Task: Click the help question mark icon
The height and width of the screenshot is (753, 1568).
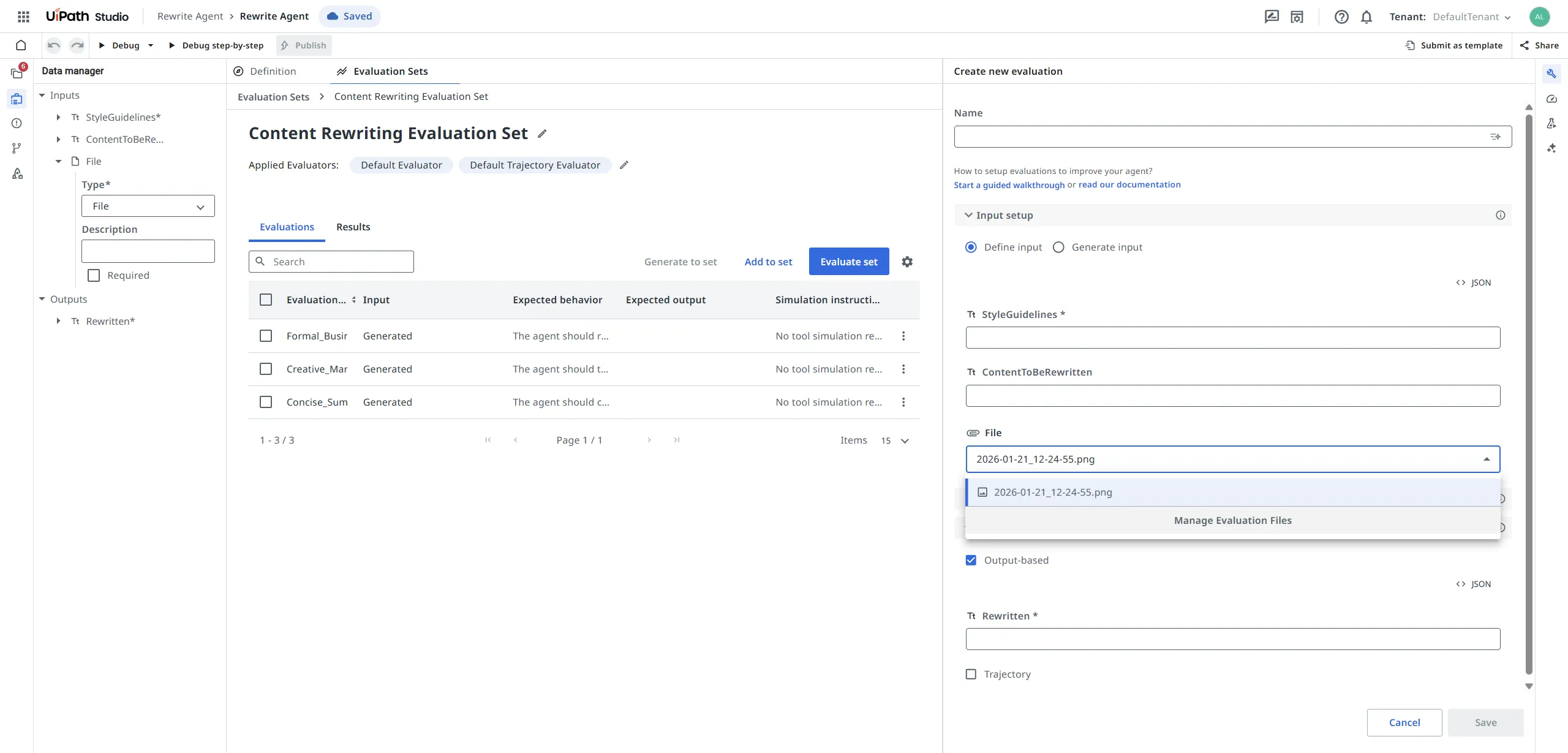Action: pyautogui.click(x=1341, y=17)
